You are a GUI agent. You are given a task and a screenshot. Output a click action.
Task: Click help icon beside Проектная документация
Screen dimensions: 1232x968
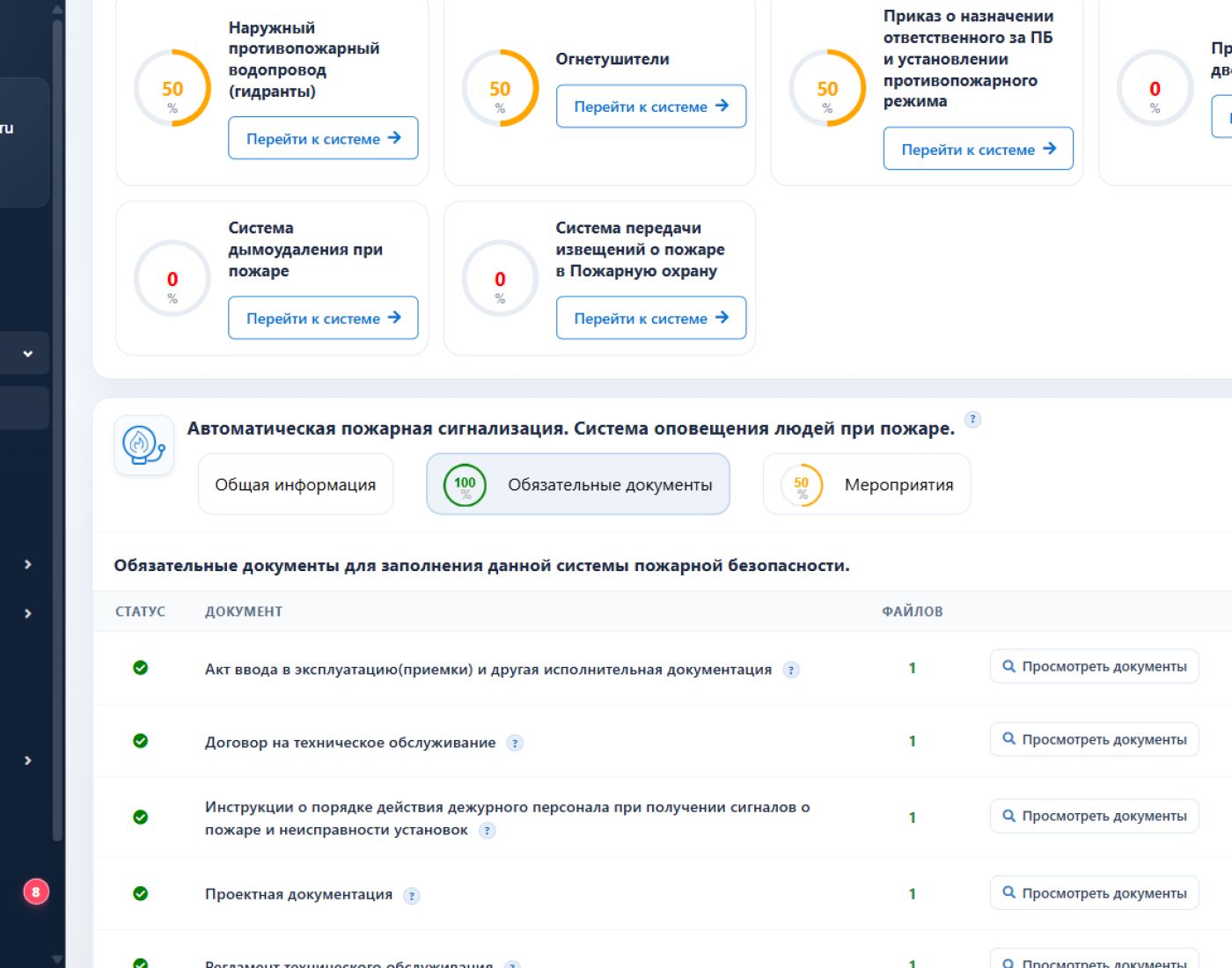[411, 896]
